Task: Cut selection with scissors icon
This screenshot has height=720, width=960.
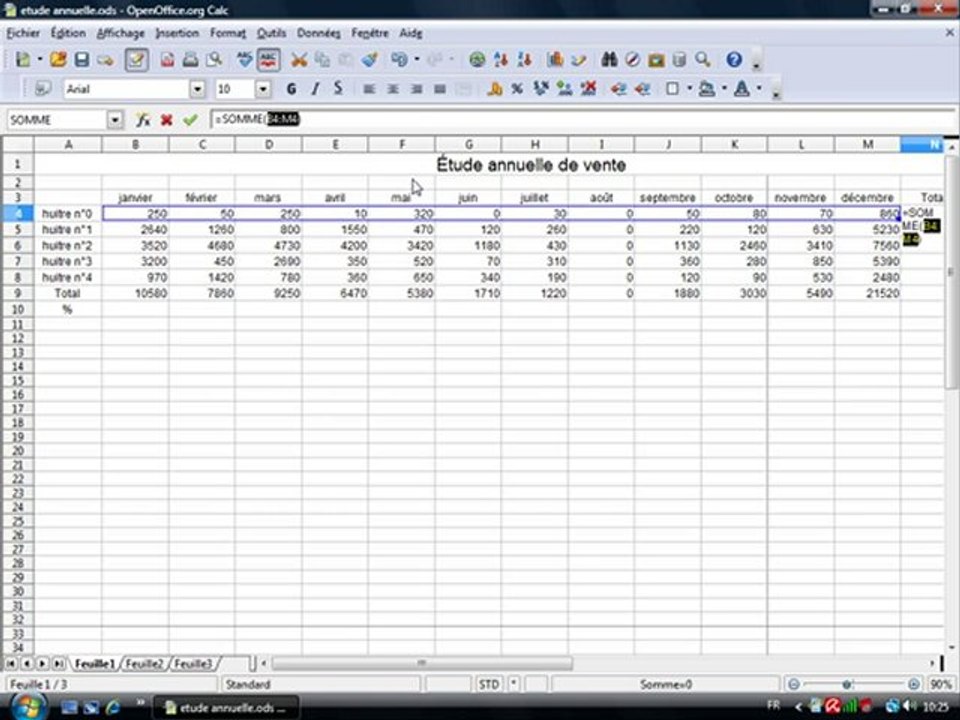Action: click(299, 59)
